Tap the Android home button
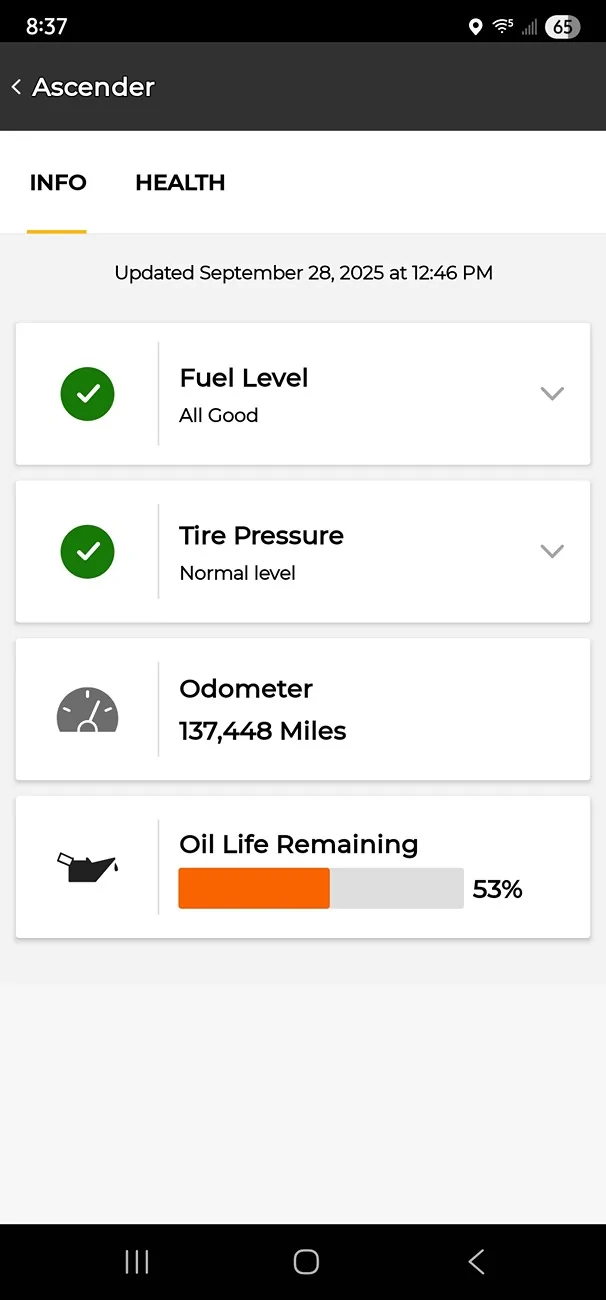The image size is (606, 1300). click(x=306, y=1262)
